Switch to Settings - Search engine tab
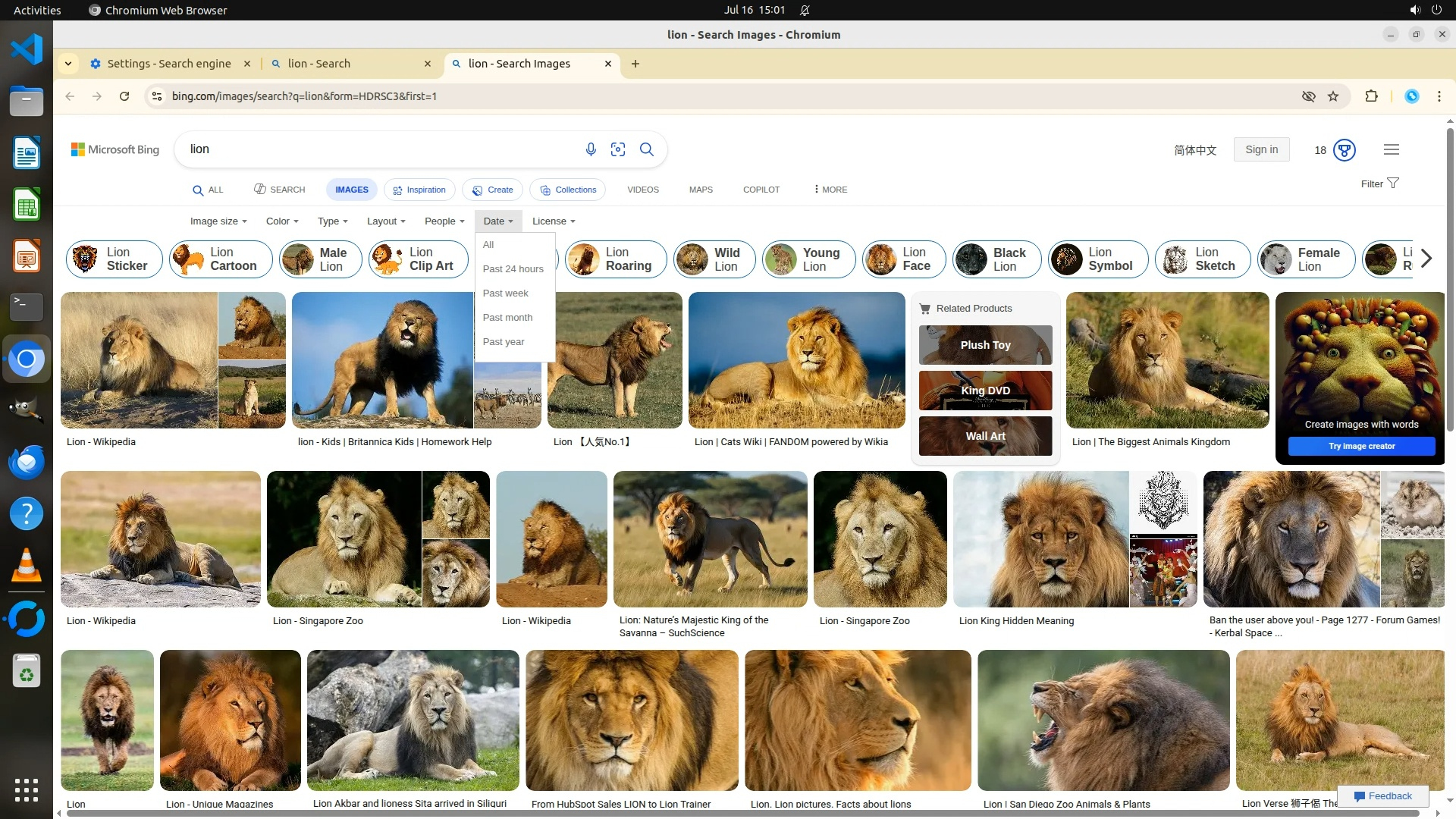 (168, 64)
